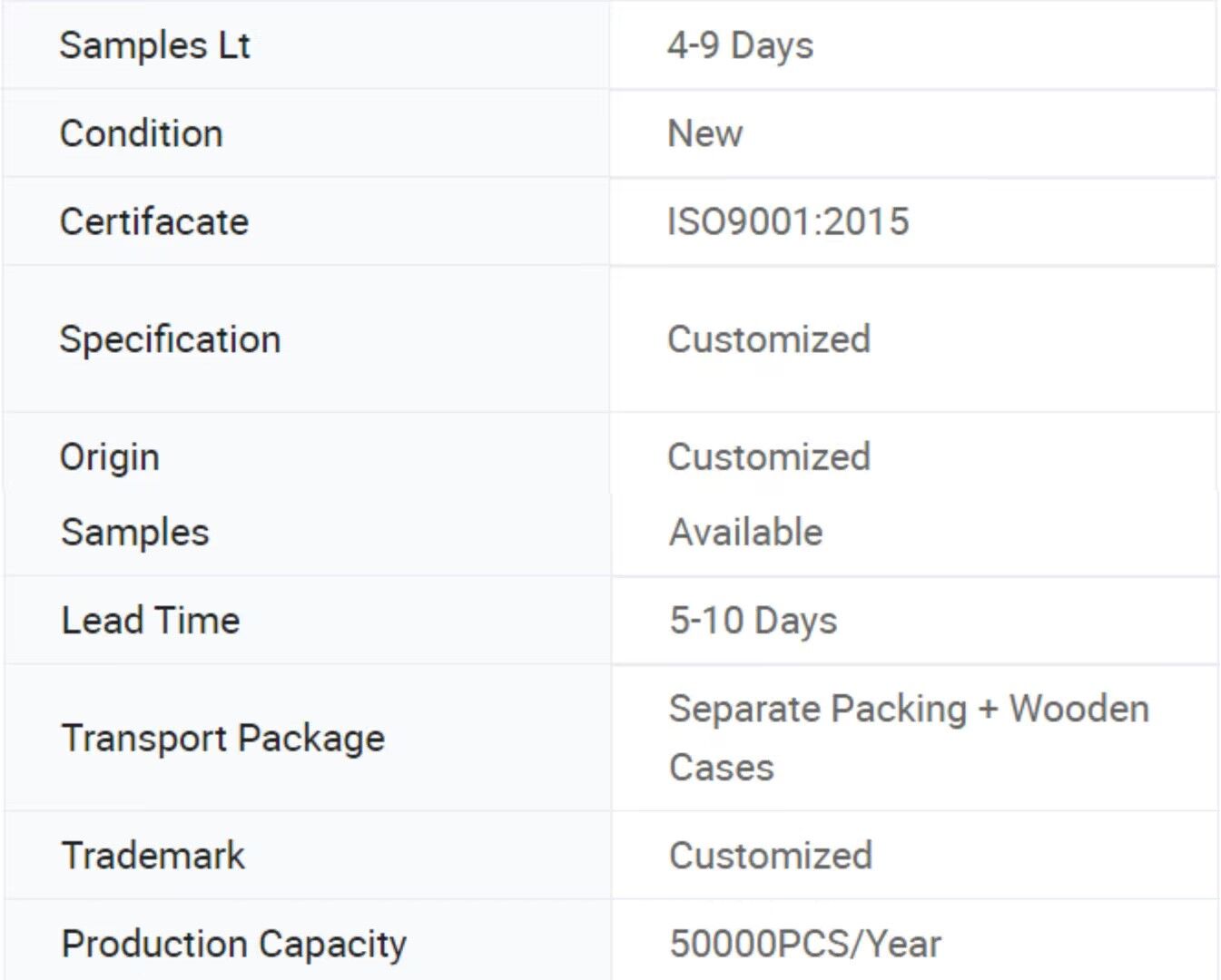Click the "Origin" row label
Screen dimensions: 1221x980
[x=109, y=456]
